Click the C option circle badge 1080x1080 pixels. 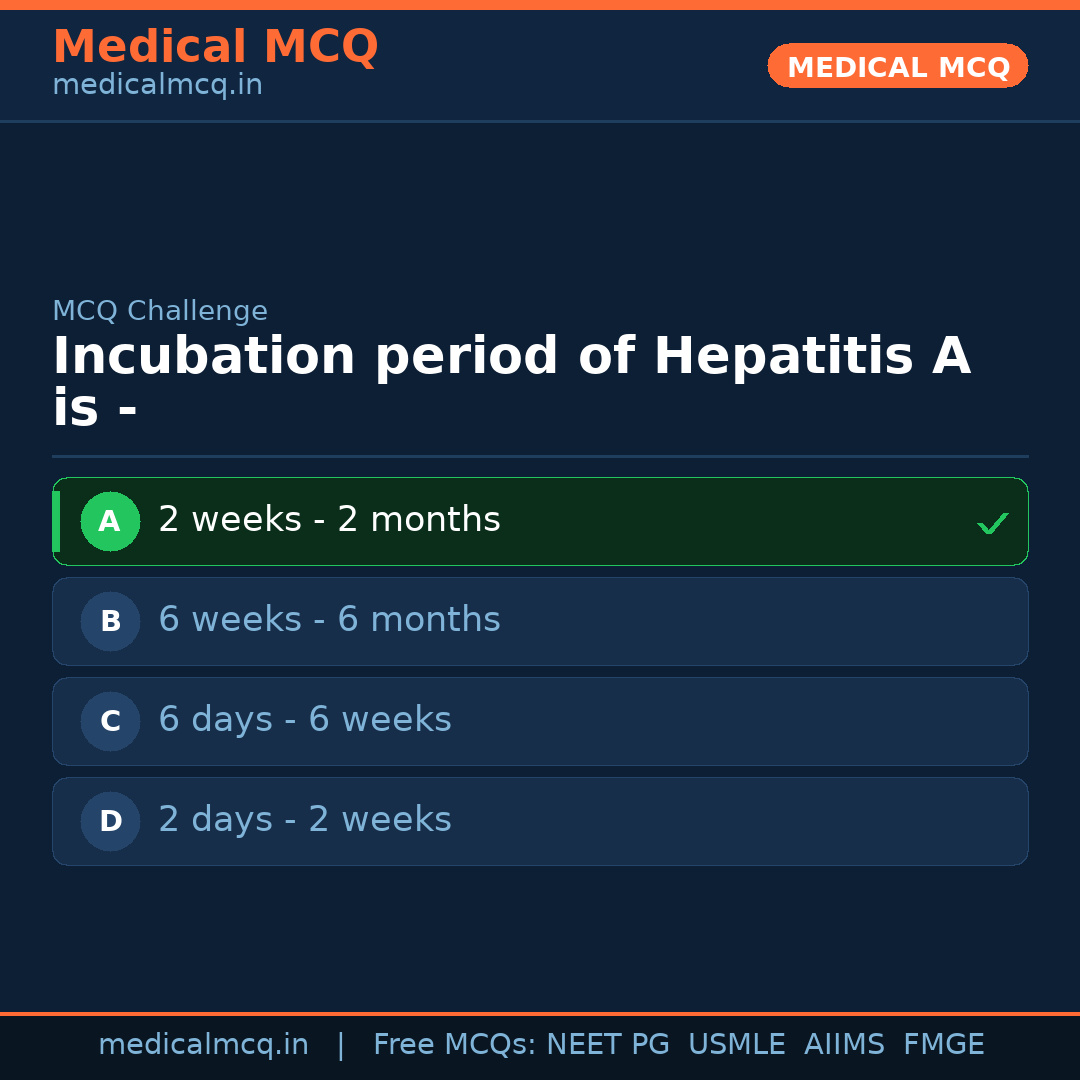tap(110, 721)
